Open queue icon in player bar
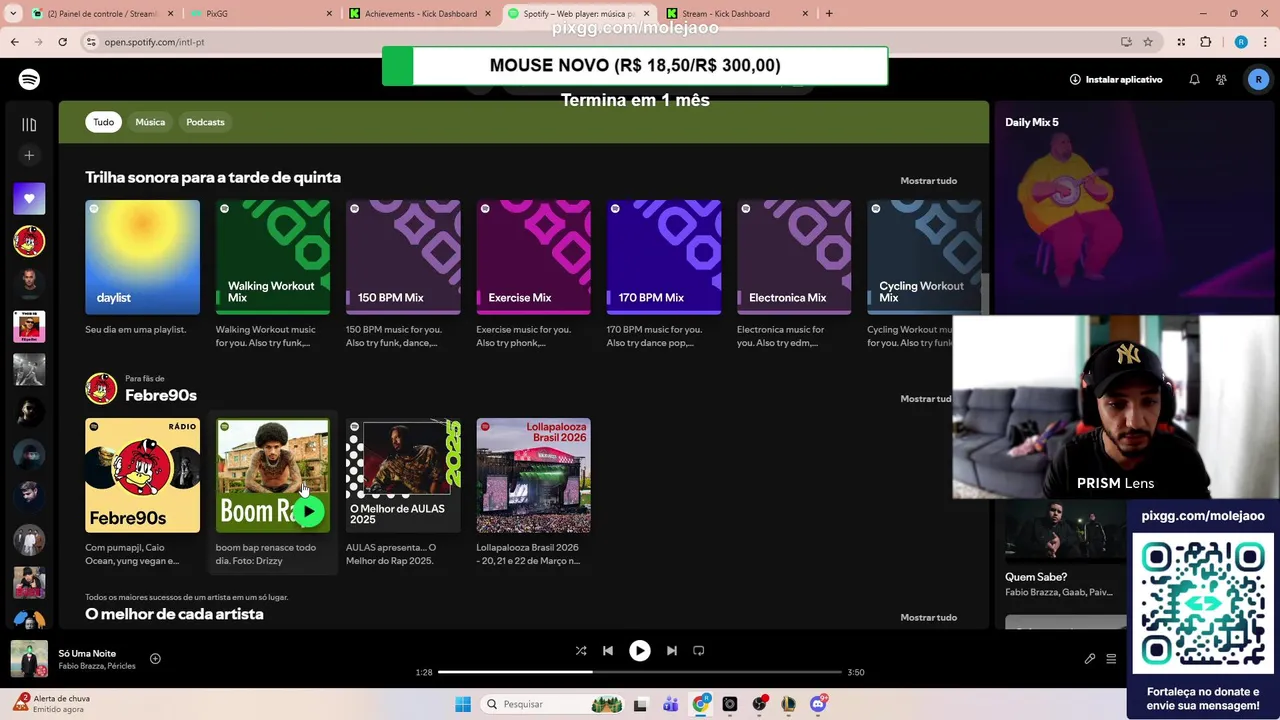This screenshot has width=1280, height=720. [1111, 659]
